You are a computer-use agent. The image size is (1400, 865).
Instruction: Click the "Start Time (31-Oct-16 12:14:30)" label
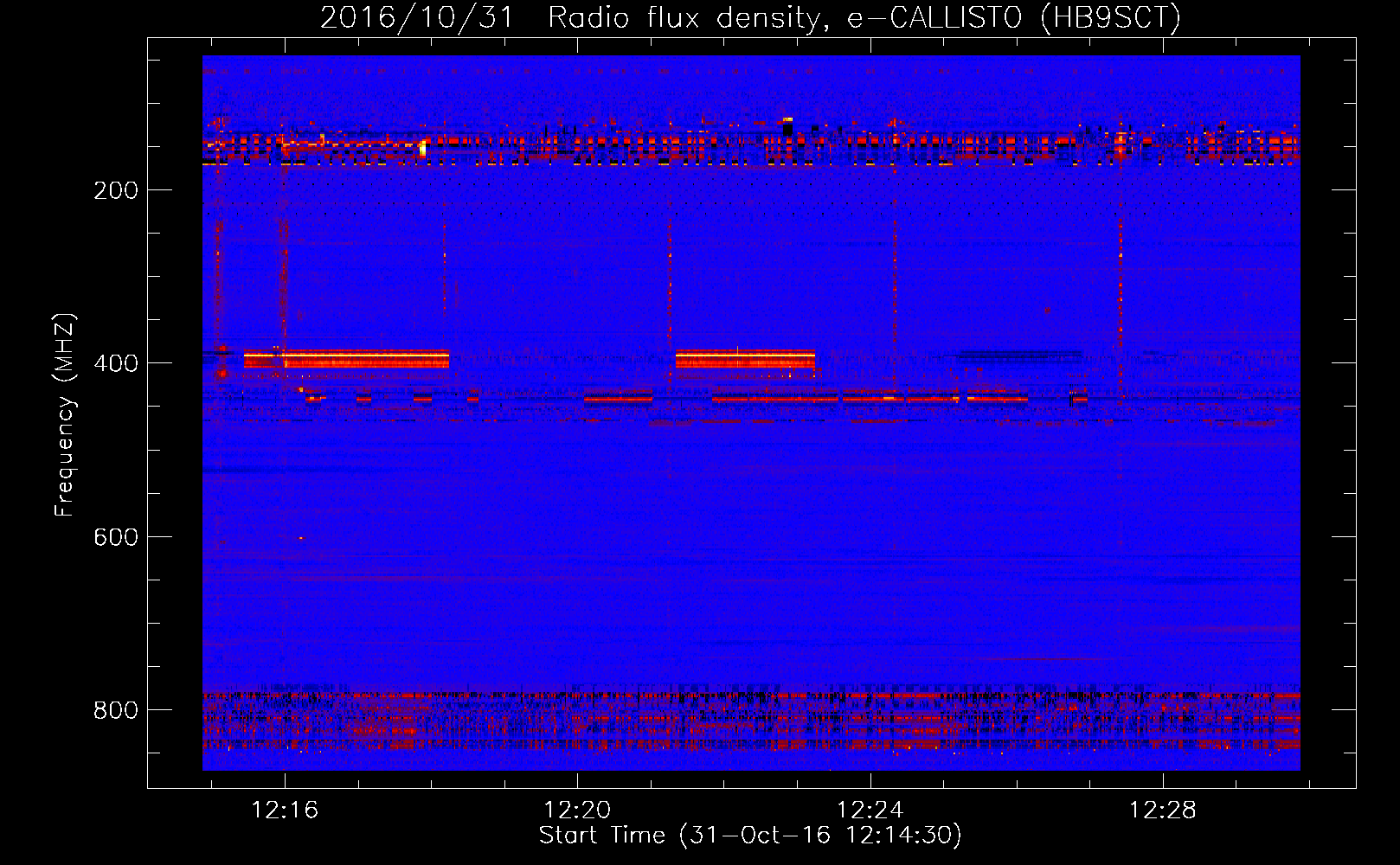750,836
